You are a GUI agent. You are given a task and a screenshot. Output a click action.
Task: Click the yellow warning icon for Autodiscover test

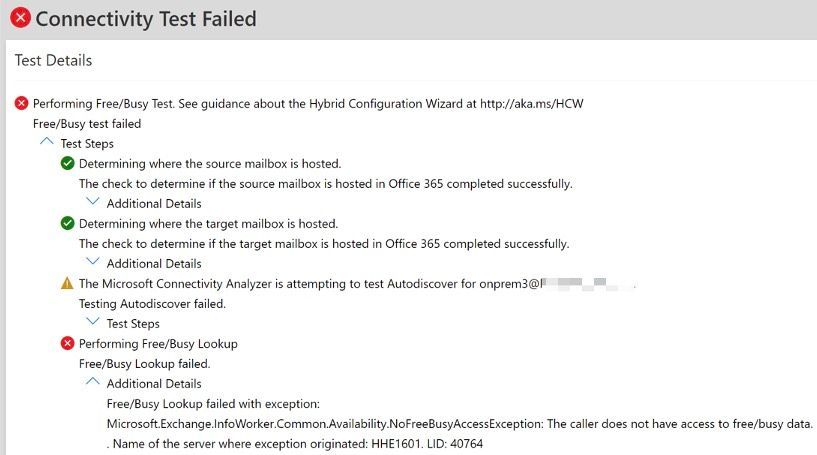point(68,283)
